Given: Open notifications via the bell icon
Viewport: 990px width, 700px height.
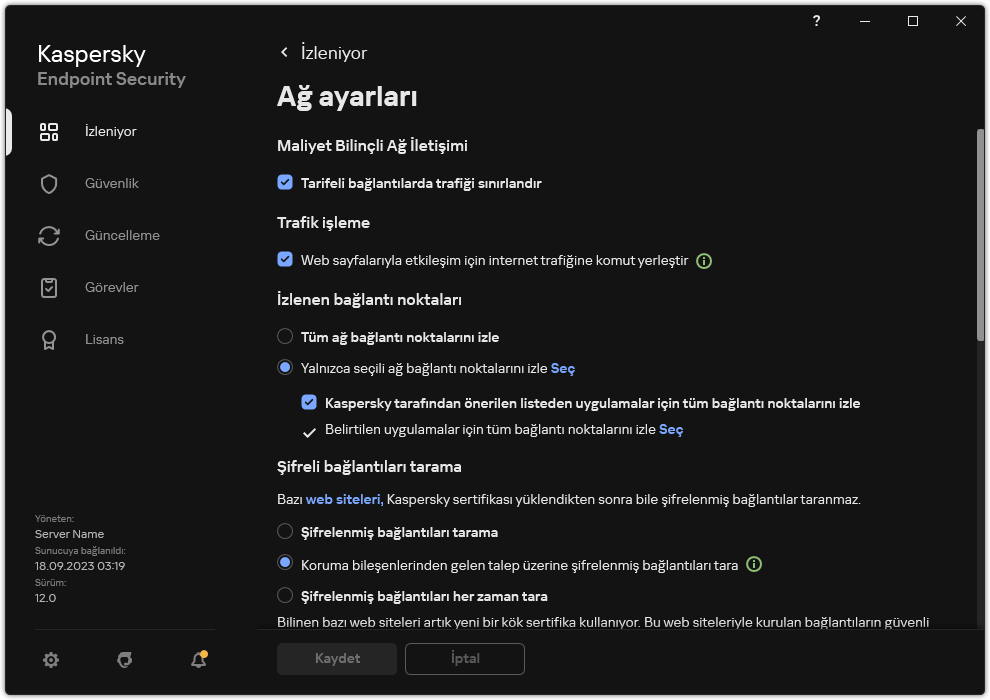Looking at the screenshot, I should click(199, 660).
